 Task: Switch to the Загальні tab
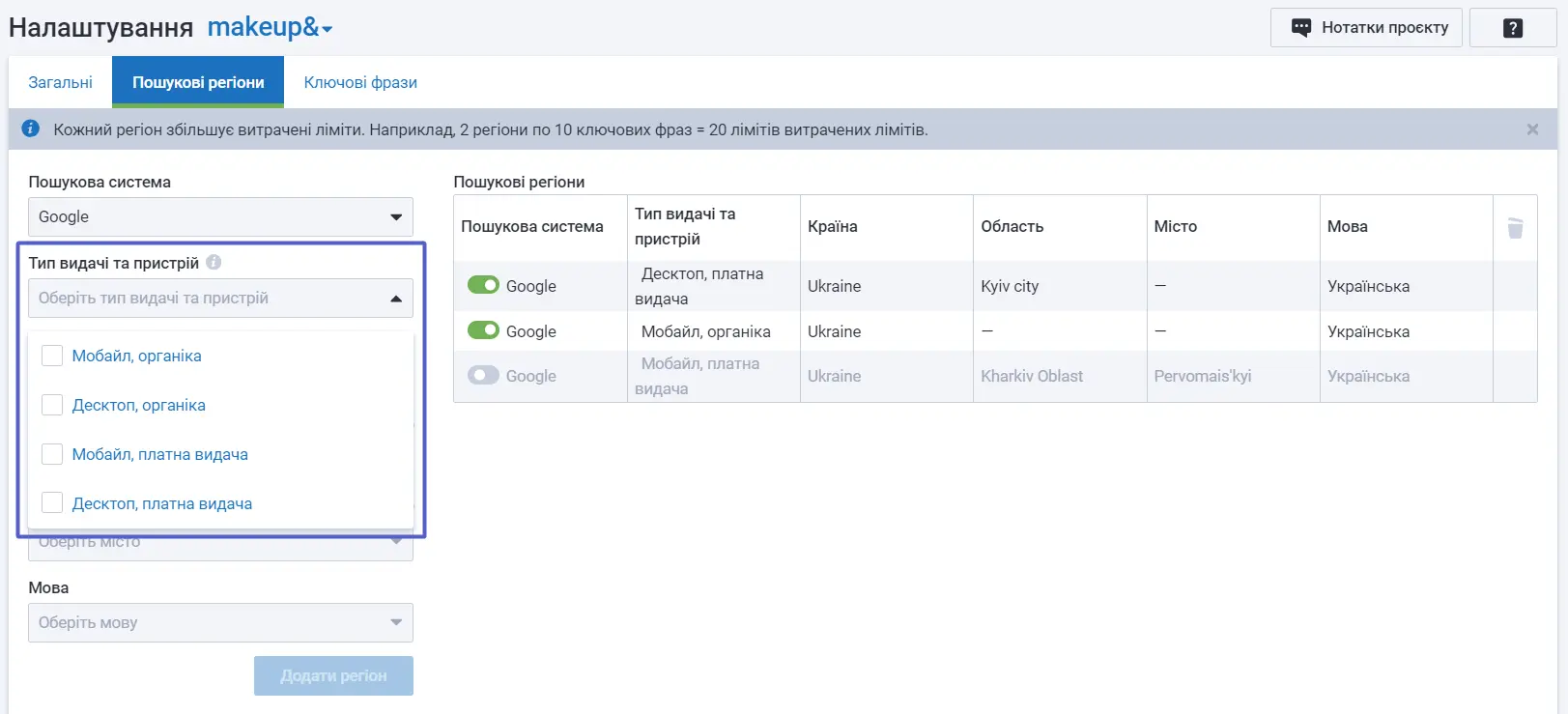[x=60, y=82]
